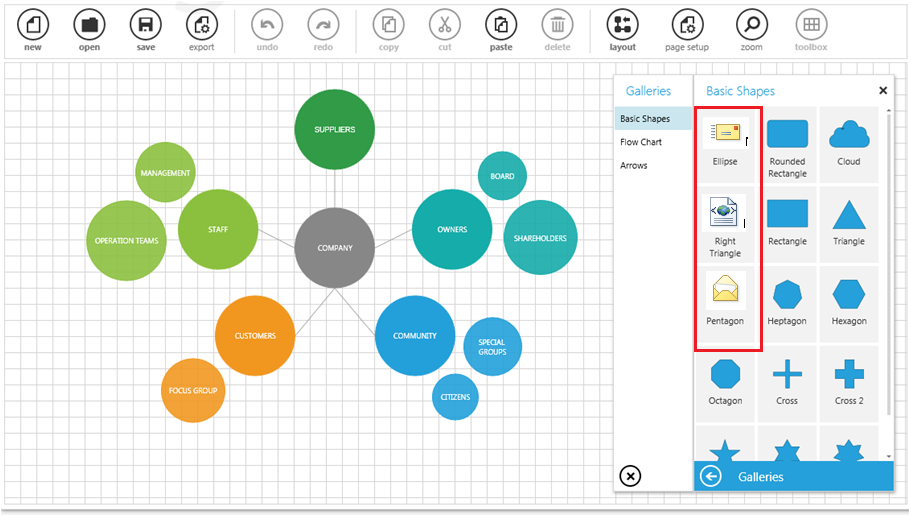Save the current diagram
The width and height of the screenshot is (910, 516).
[146, 25]
